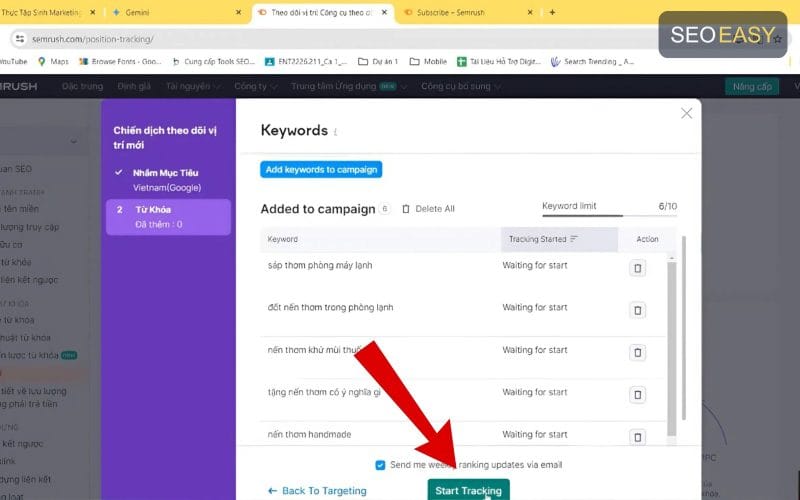Image resolution: width=800 pixels, height=500 pixels.
Task: Open the site info icon in address bar
Action: (x=19, y=39)
